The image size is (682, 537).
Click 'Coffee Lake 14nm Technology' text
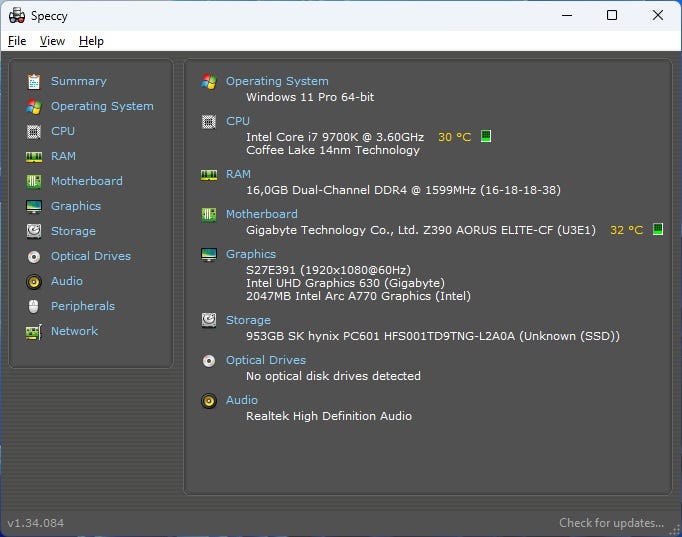pos(333,150)
